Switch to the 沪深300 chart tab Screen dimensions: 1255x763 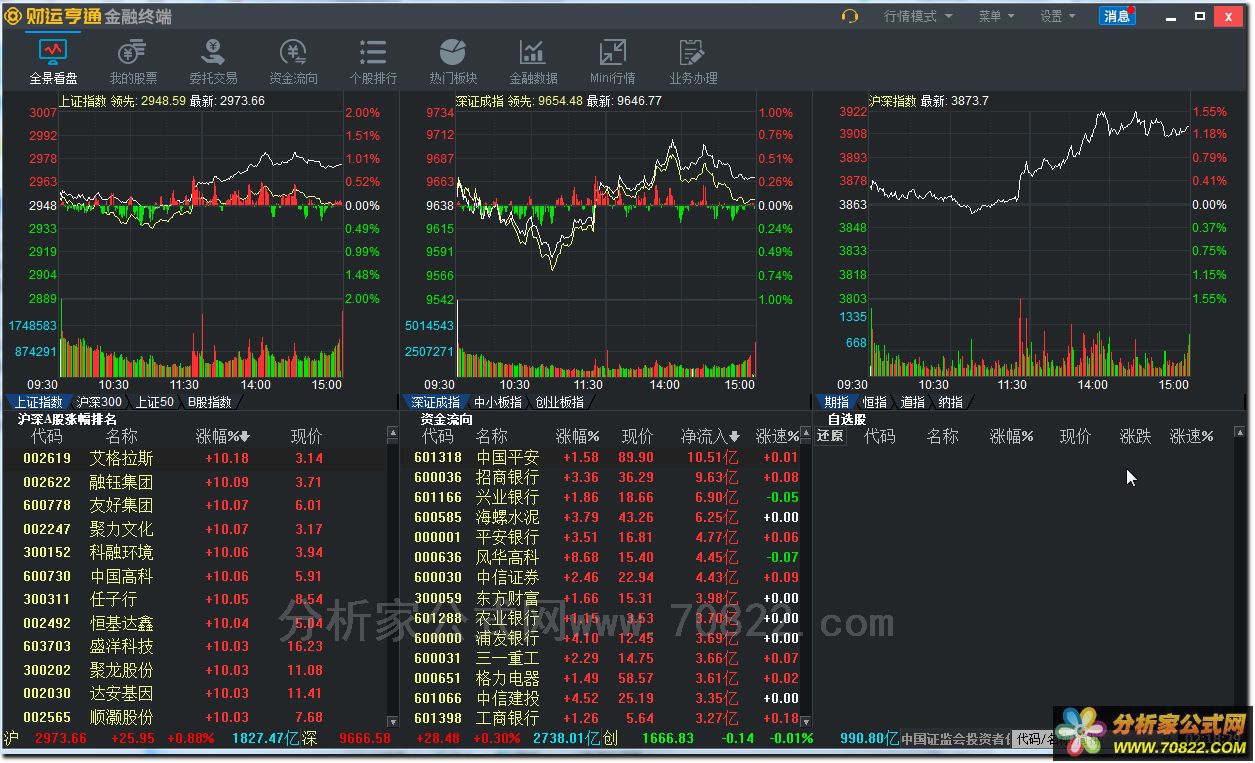(100, 402)
